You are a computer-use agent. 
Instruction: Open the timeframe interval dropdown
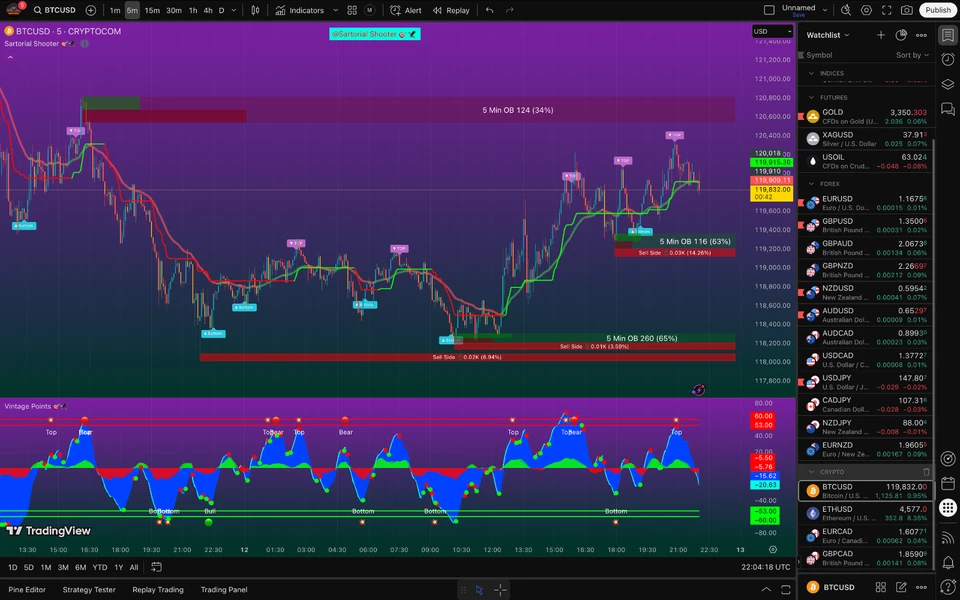[232, 10]
